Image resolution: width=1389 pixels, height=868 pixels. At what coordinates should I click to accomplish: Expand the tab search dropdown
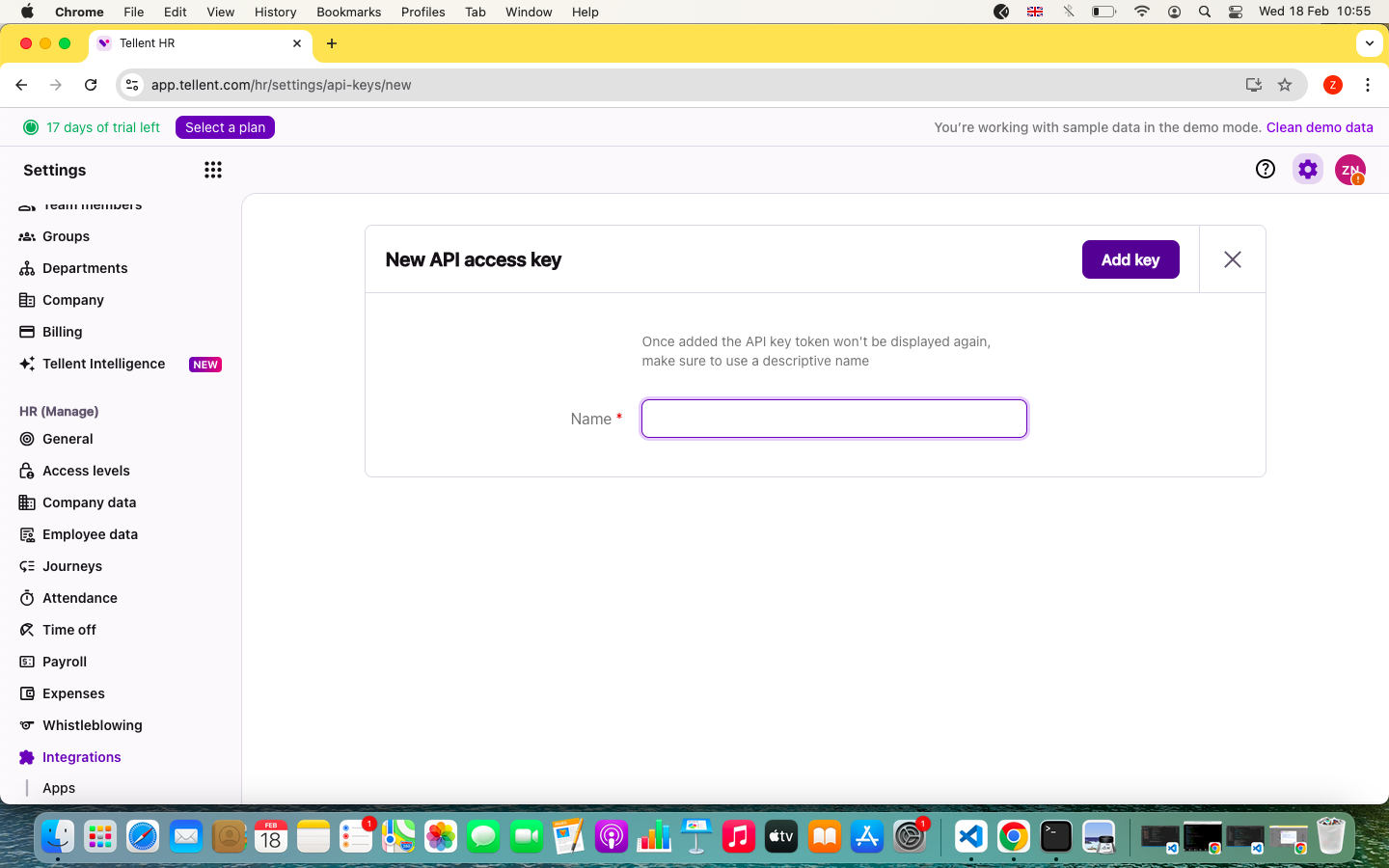click(1370, 43)
